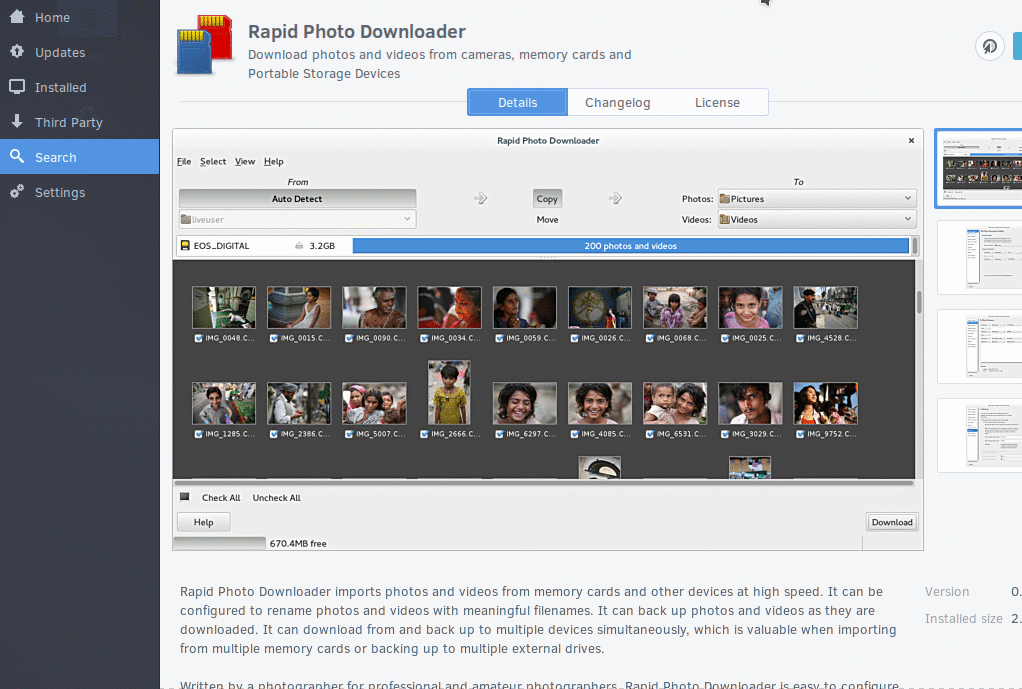The height and width of the screenshot is (689, 1022).
Task: Click the Uncheck All button
Action: pos(276,498)
